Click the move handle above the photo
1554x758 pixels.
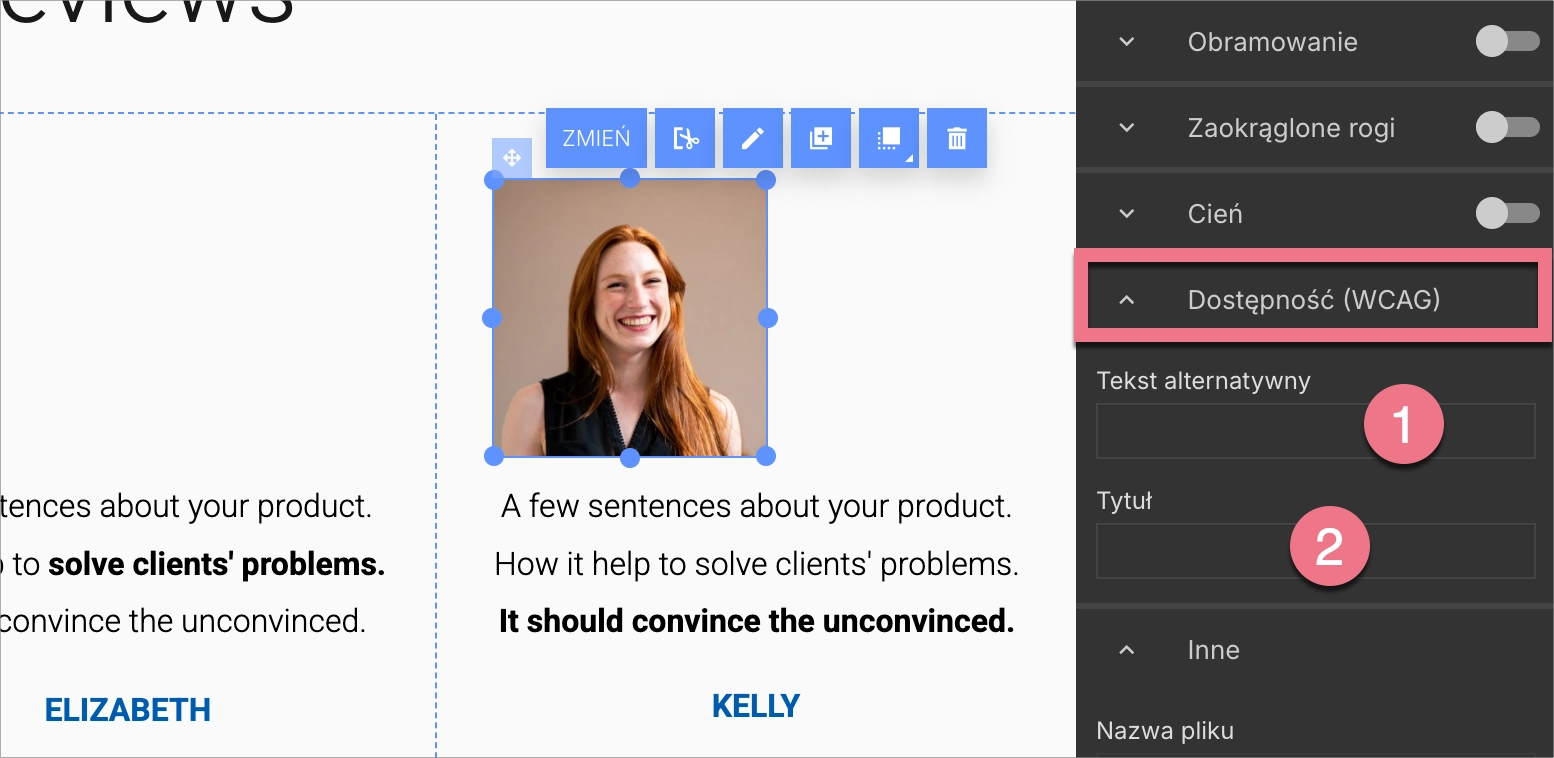tap(511, 157)
